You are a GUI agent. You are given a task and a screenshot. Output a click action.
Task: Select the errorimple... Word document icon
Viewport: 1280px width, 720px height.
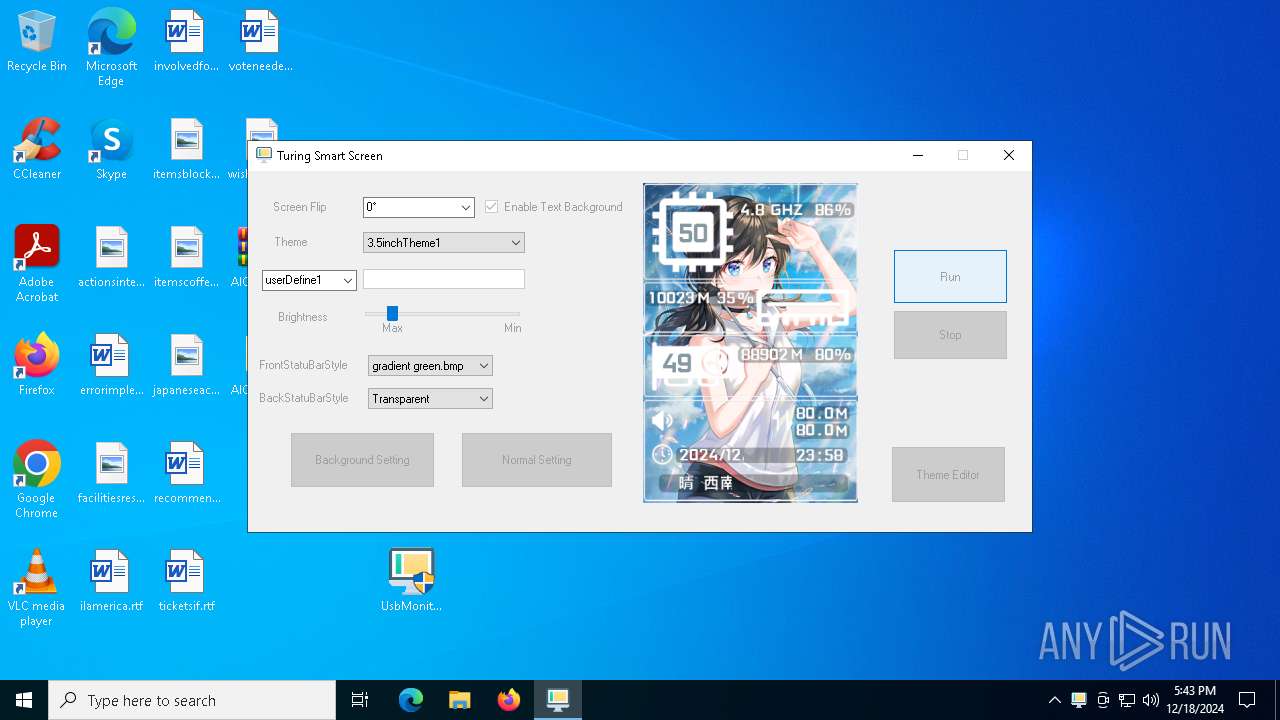coord(111,366)
